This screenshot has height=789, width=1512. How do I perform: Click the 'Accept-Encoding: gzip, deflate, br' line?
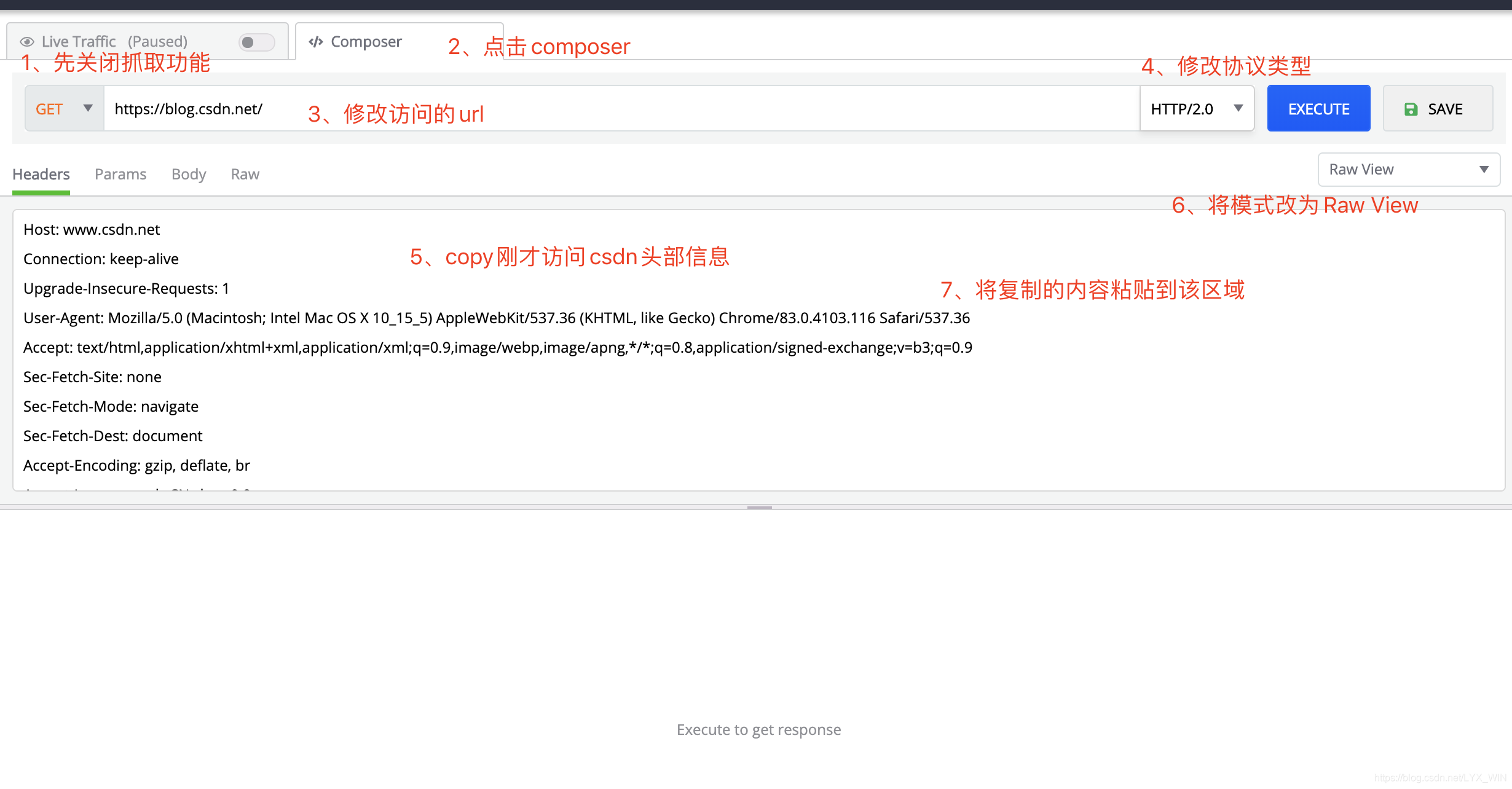tap(136, 466)
